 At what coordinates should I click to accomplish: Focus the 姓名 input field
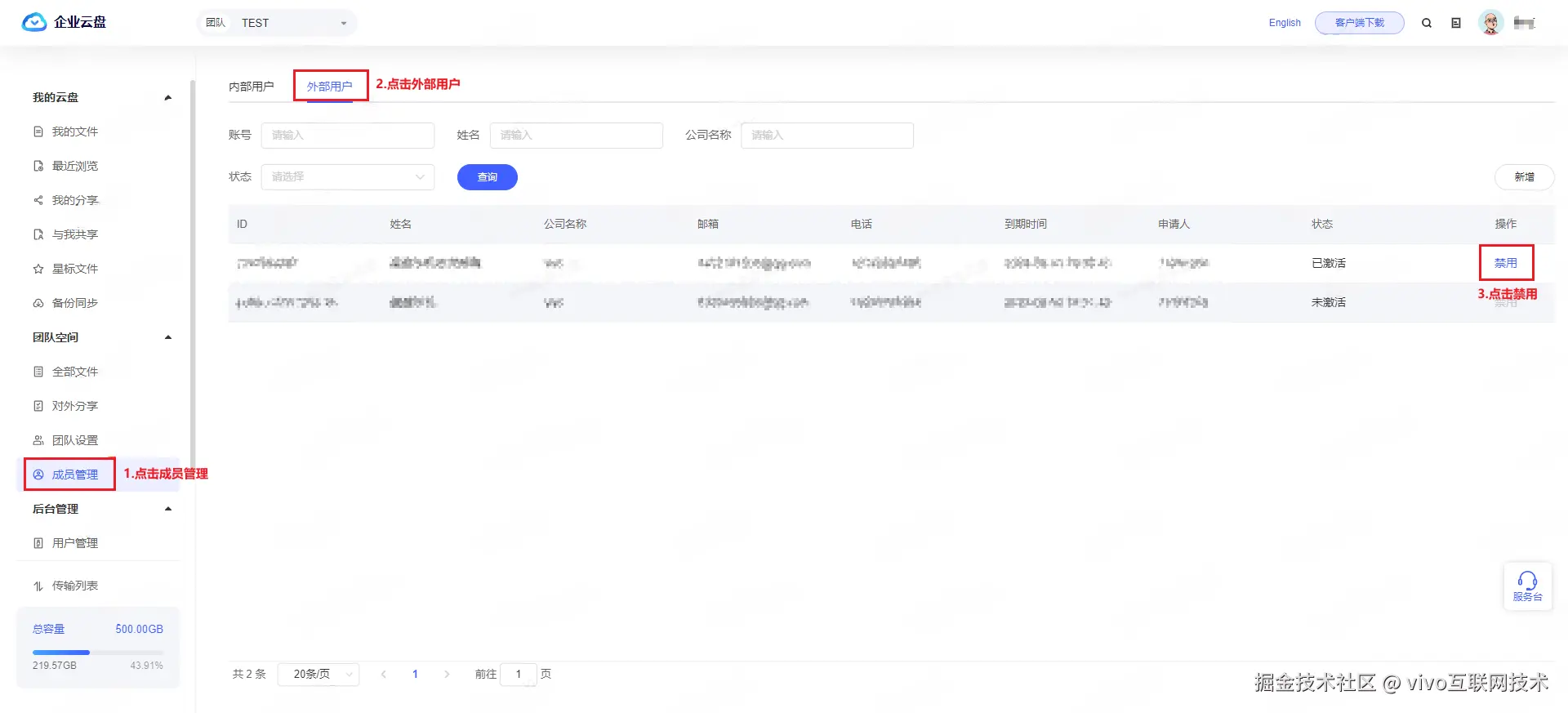click(x=577, y=136)
